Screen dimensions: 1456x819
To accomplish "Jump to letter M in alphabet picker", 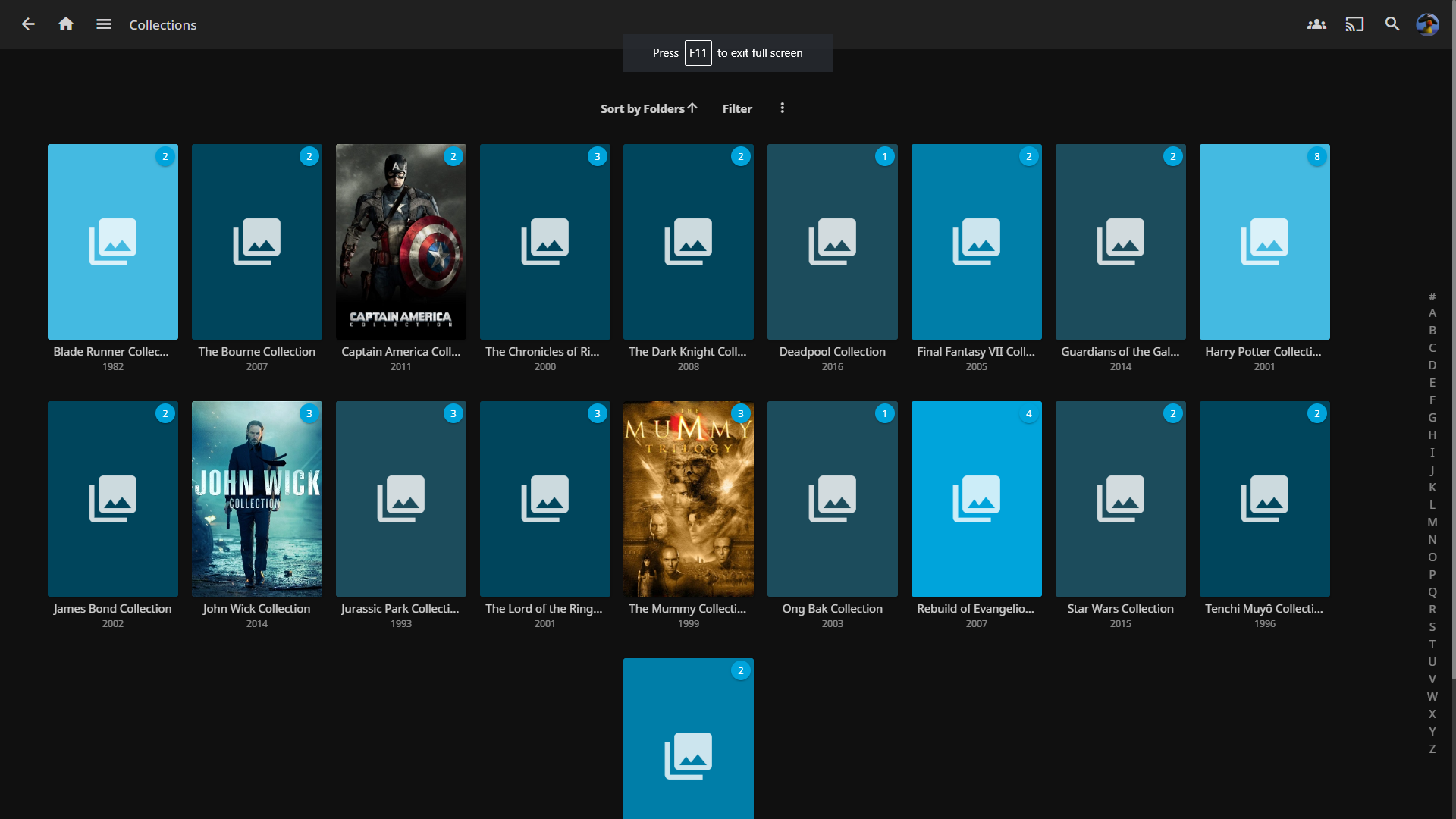I will tap(1432, 522).
